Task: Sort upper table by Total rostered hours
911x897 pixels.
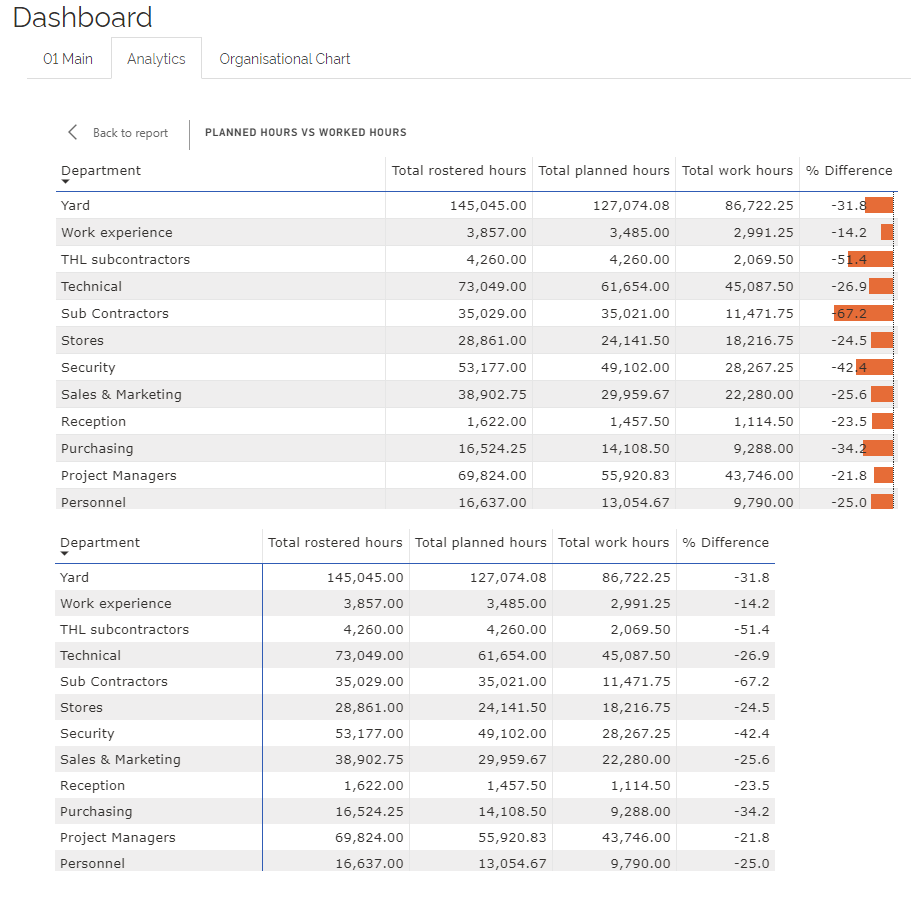Action: (x=458, y=170)
